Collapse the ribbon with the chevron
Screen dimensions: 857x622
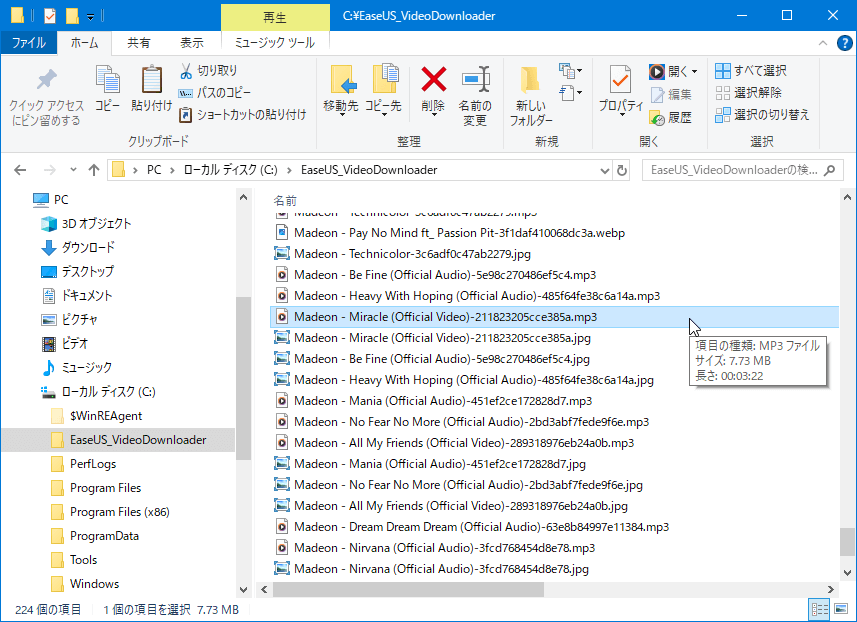tap(822, 43)
